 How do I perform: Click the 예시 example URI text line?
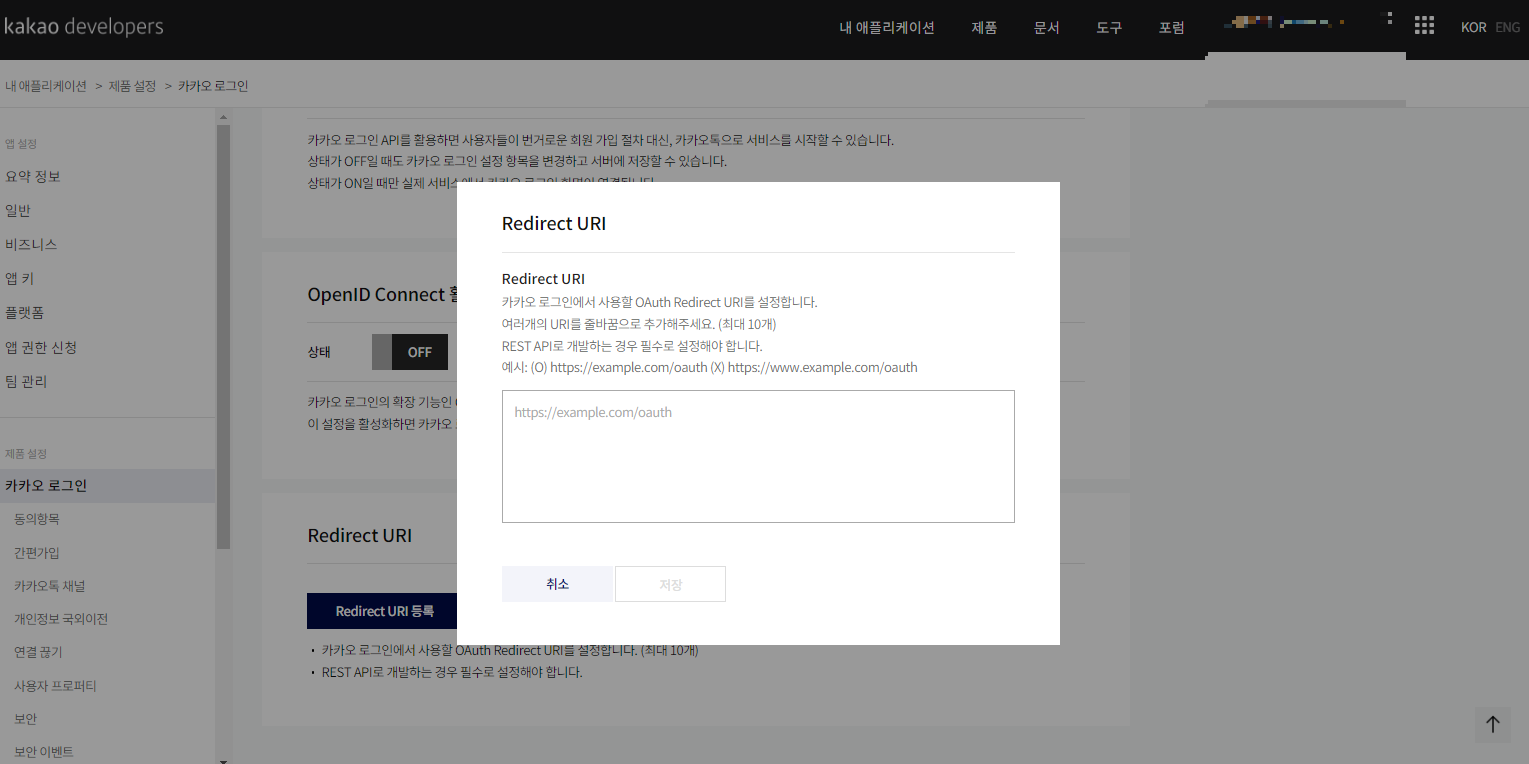[709, 368]
